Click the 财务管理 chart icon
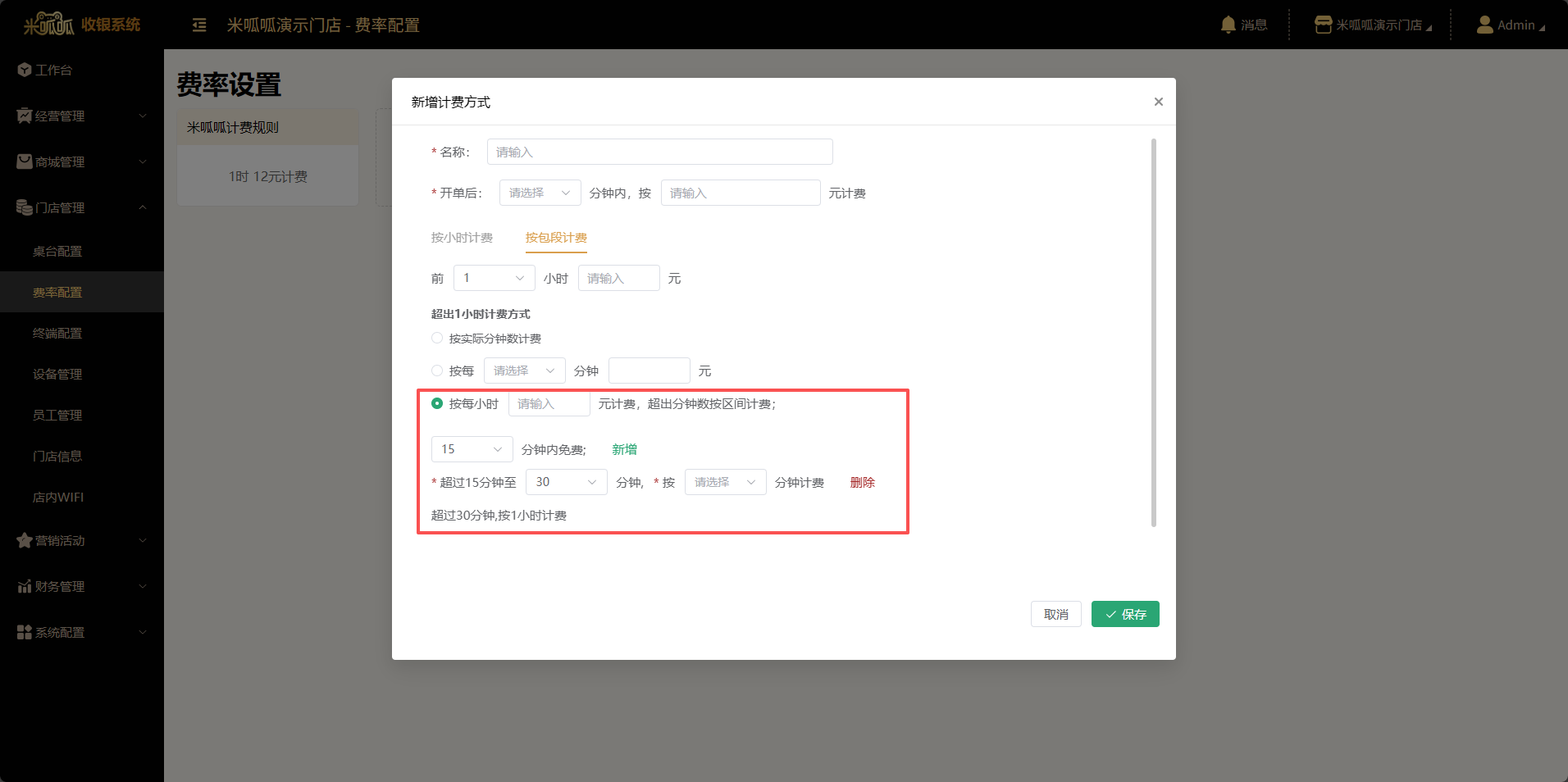The width and height of the screenshot is (1568, 782). click(x=25, y=587)
